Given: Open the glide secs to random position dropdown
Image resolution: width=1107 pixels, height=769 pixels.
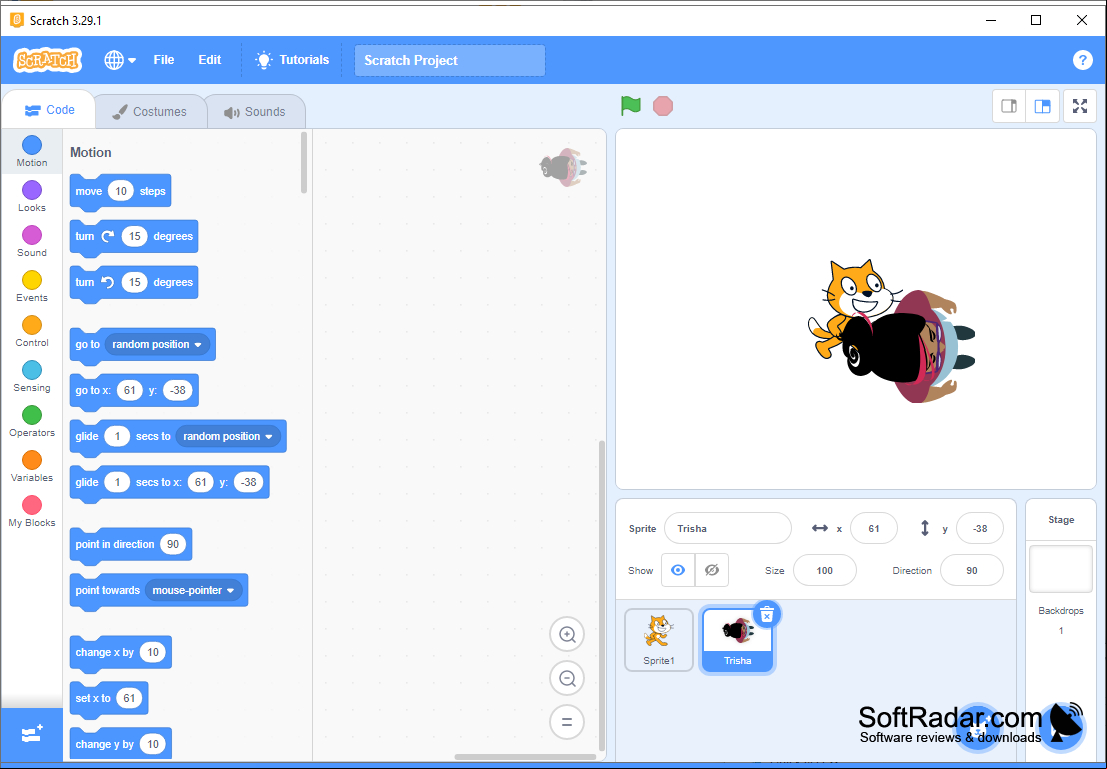Looking at the screenshot, I should (x=228, y=436).
